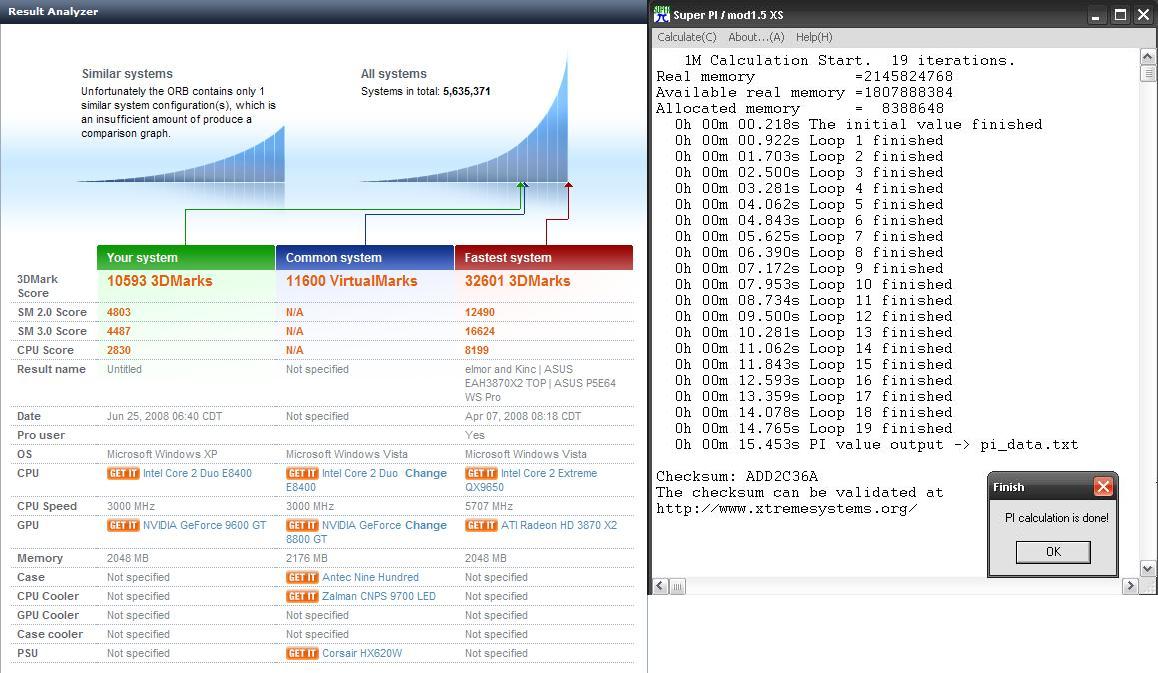1158x673 pixels.
Task: Open NVIDIA GeForce 9600 GT link
Action: click(x=205, y=525)
